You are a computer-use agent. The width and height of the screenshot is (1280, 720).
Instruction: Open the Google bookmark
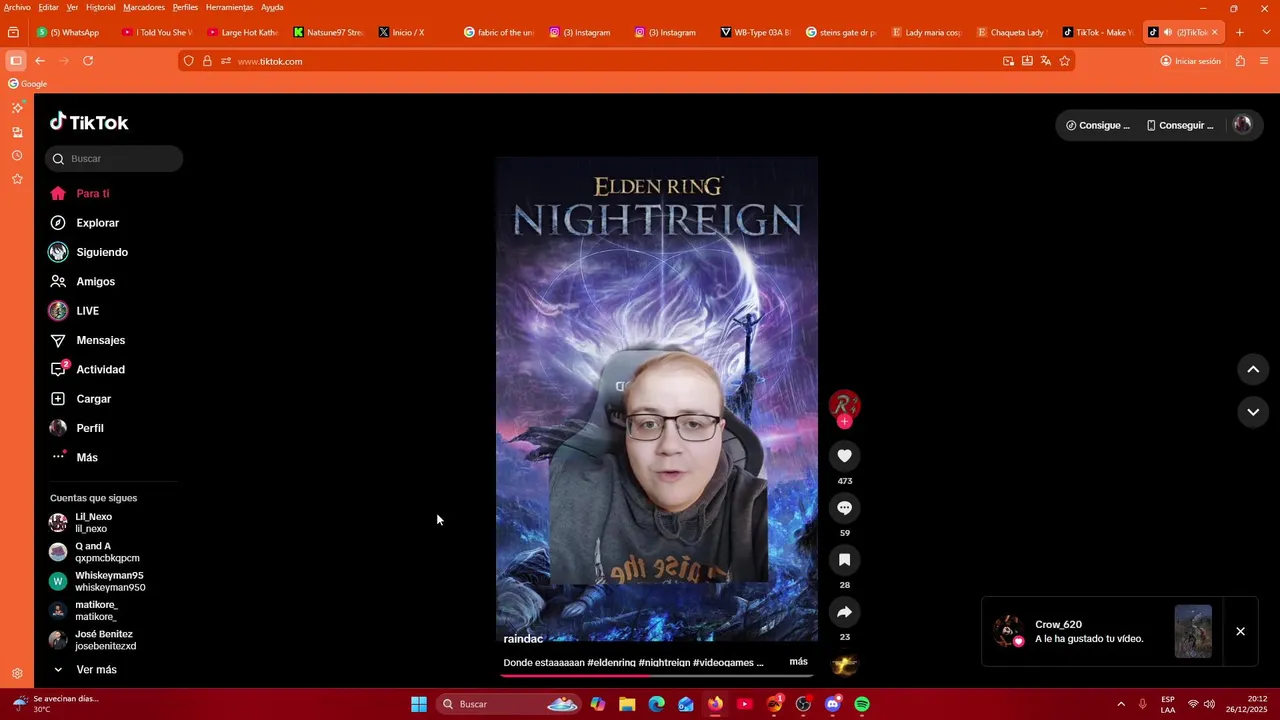click(x=28, y=84)
